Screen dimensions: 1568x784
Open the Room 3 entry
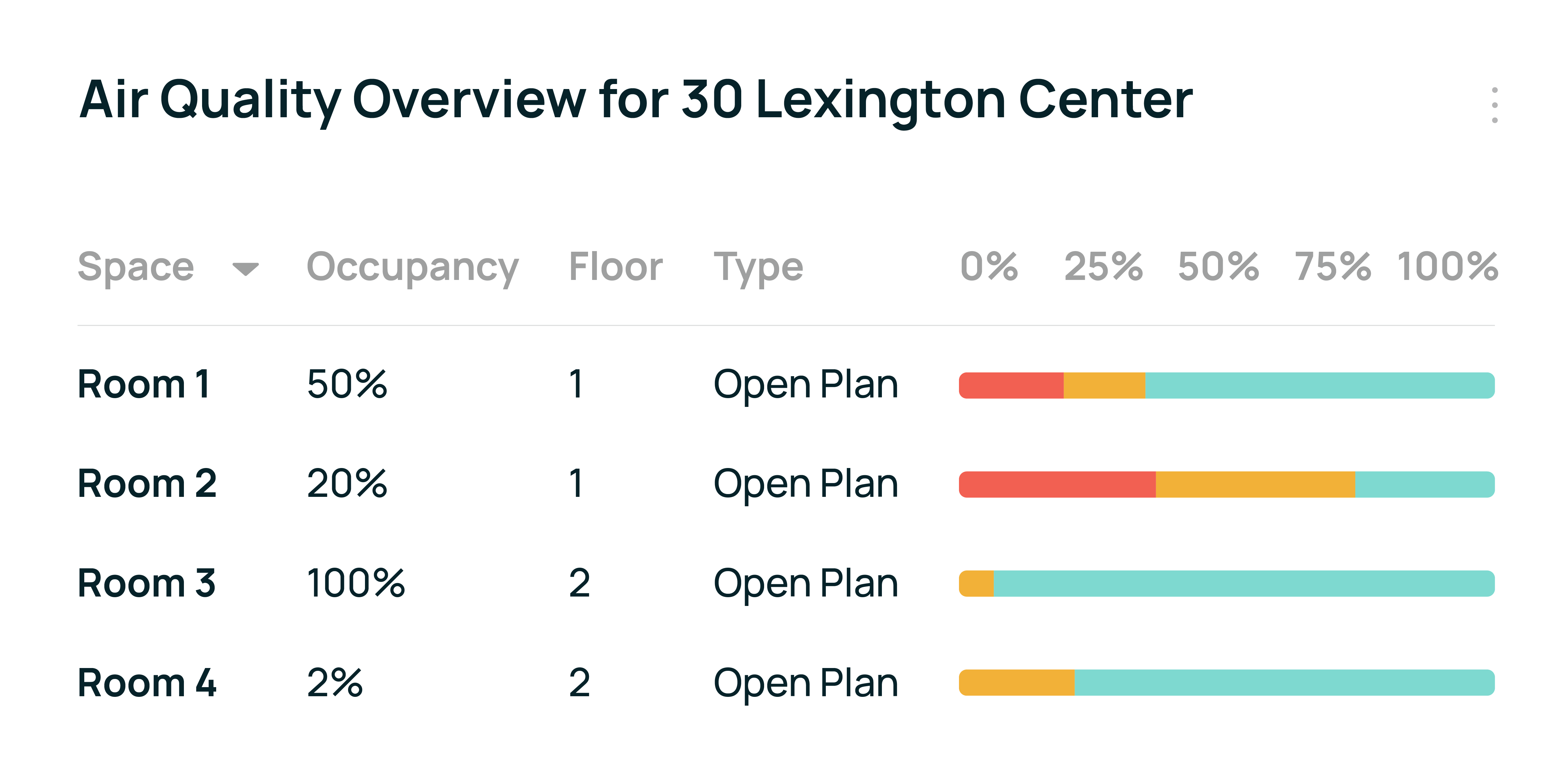pyautogui.click(x=146, y=583)
